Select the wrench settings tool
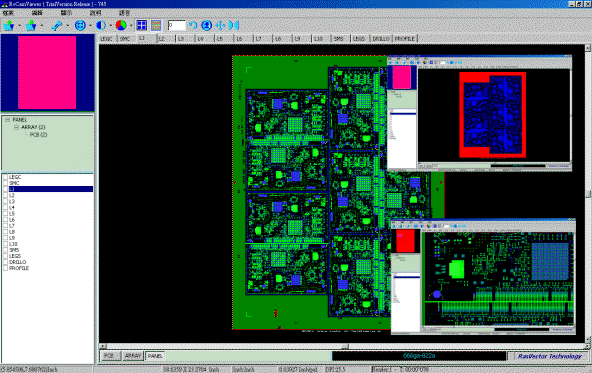This screenshot has width=592, height=373. pyautogui.click(x=57, y=25)
